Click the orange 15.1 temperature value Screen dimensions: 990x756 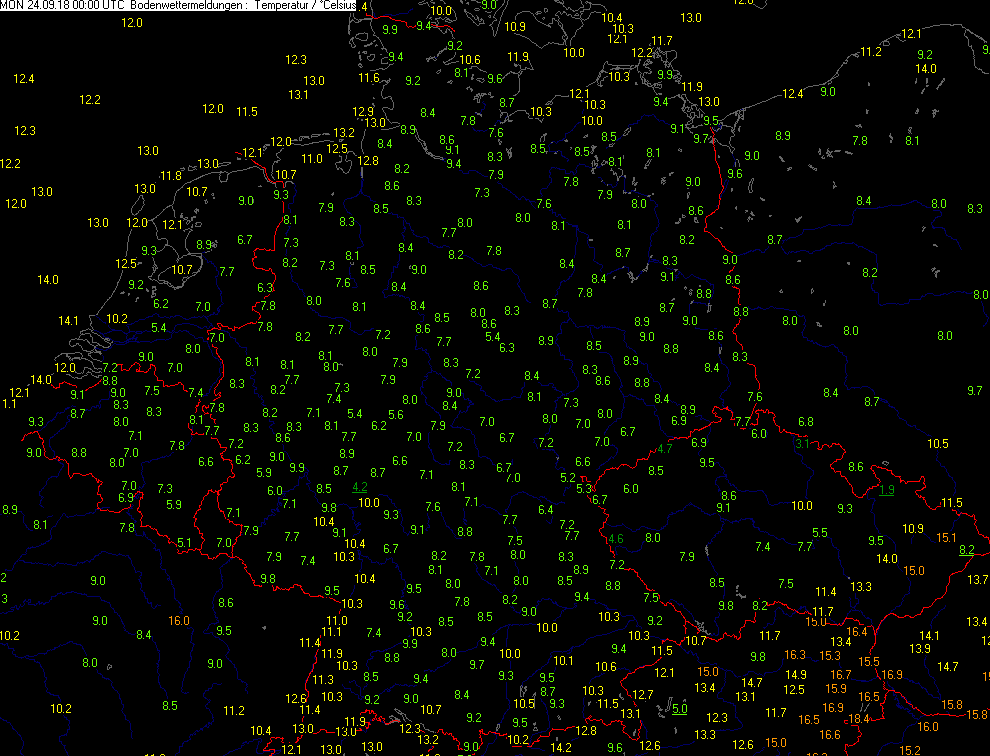[945, 537]
